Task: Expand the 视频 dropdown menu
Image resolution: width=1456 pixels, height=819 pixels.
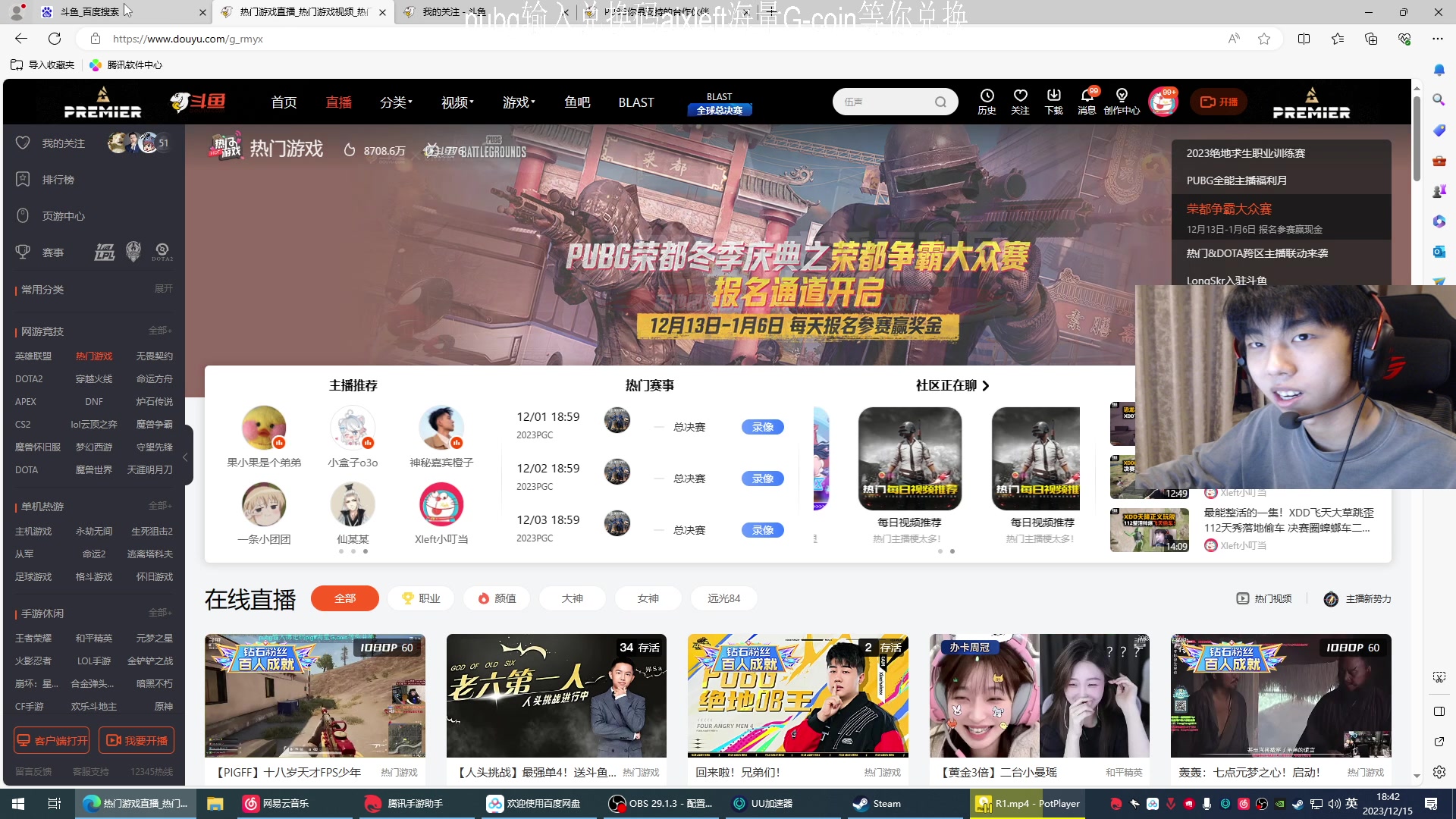Action: tap(457, 102)
